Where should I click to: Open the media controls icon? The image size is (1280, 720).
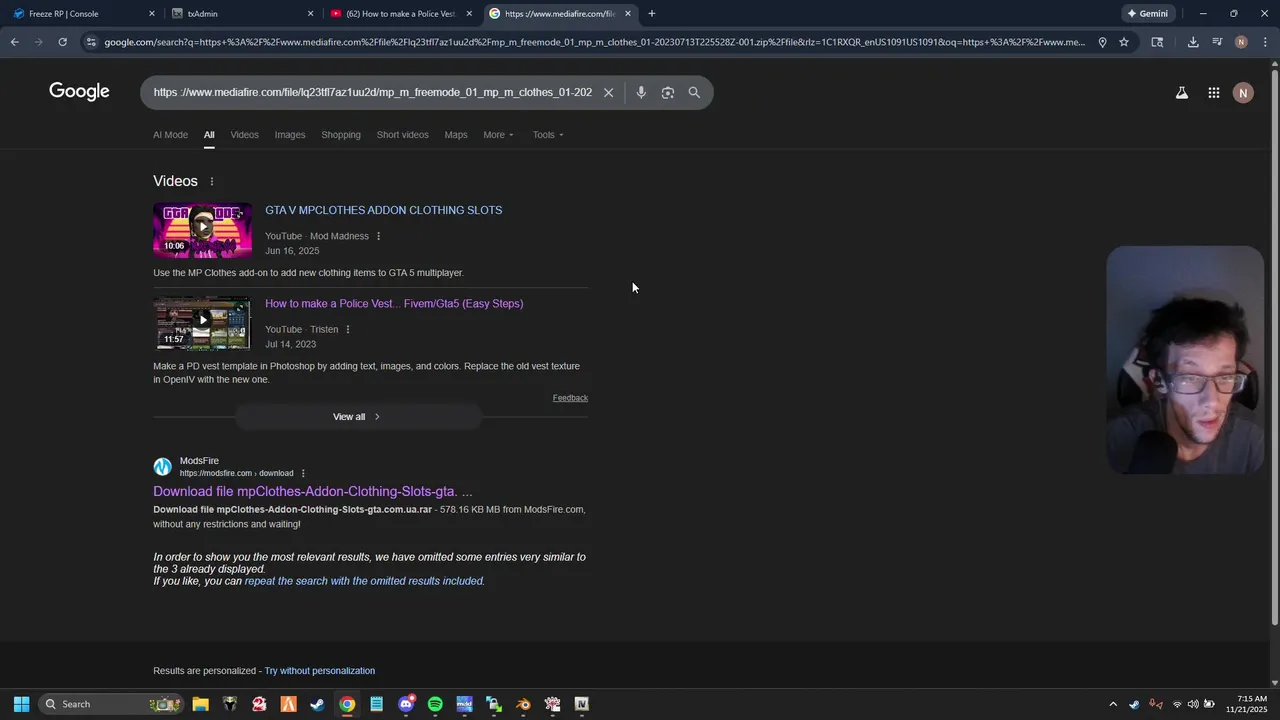[x=1217, y=42]
